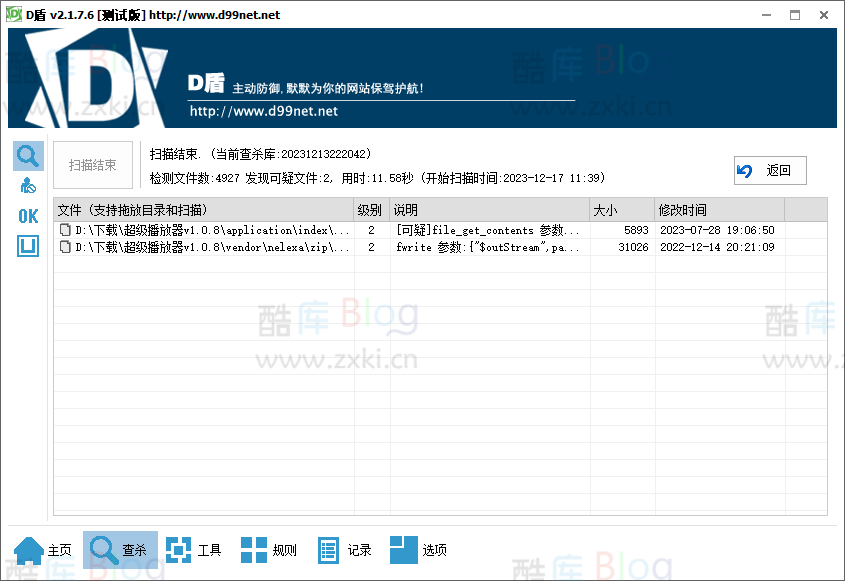The width and height of the screenshot is (845, 581).
Task: Select the magnifier scan icon in left sidebar
Action: click(27, 155)
